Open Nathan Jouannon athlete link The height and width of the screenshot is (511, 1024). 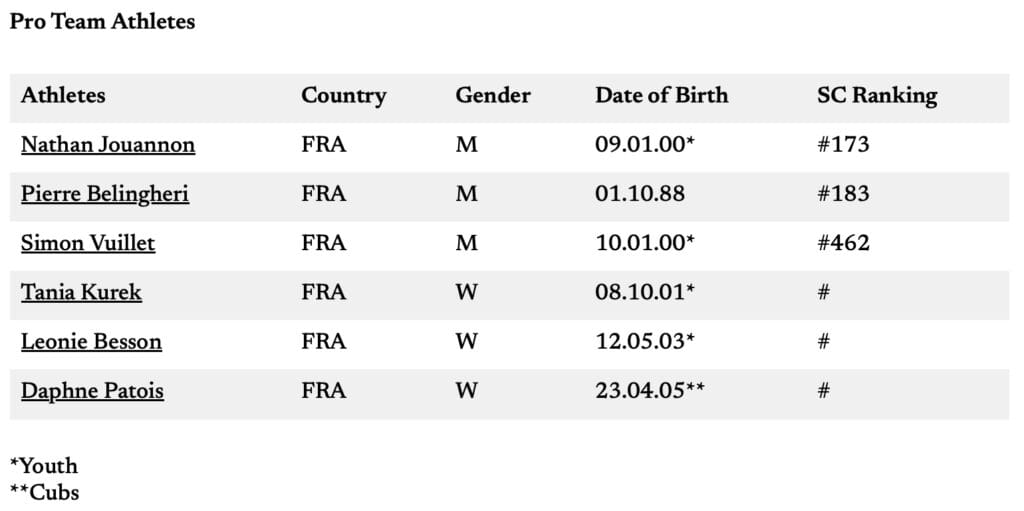point(108,145)
